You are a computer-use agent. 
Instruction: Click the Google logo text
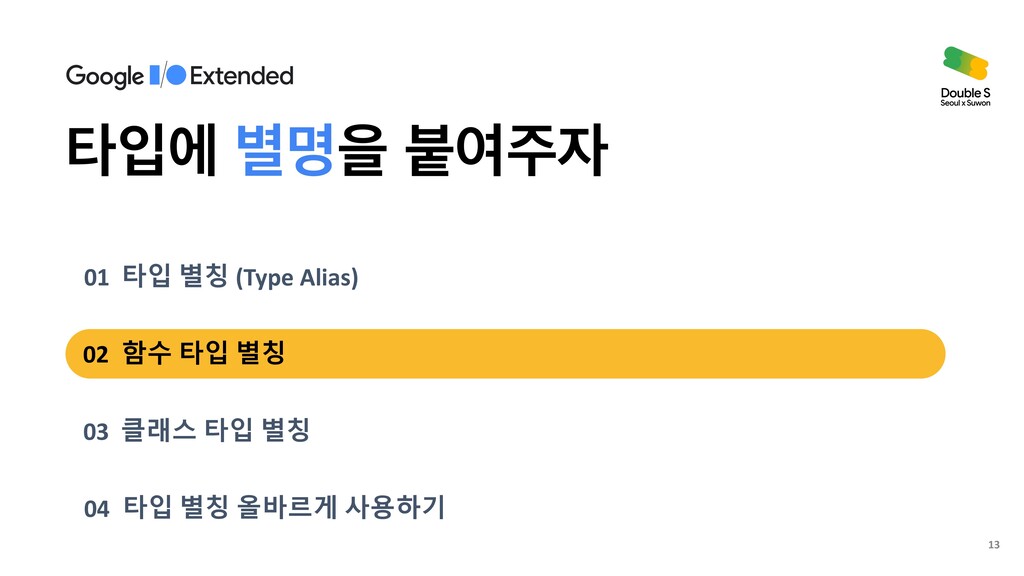(104, 76)
